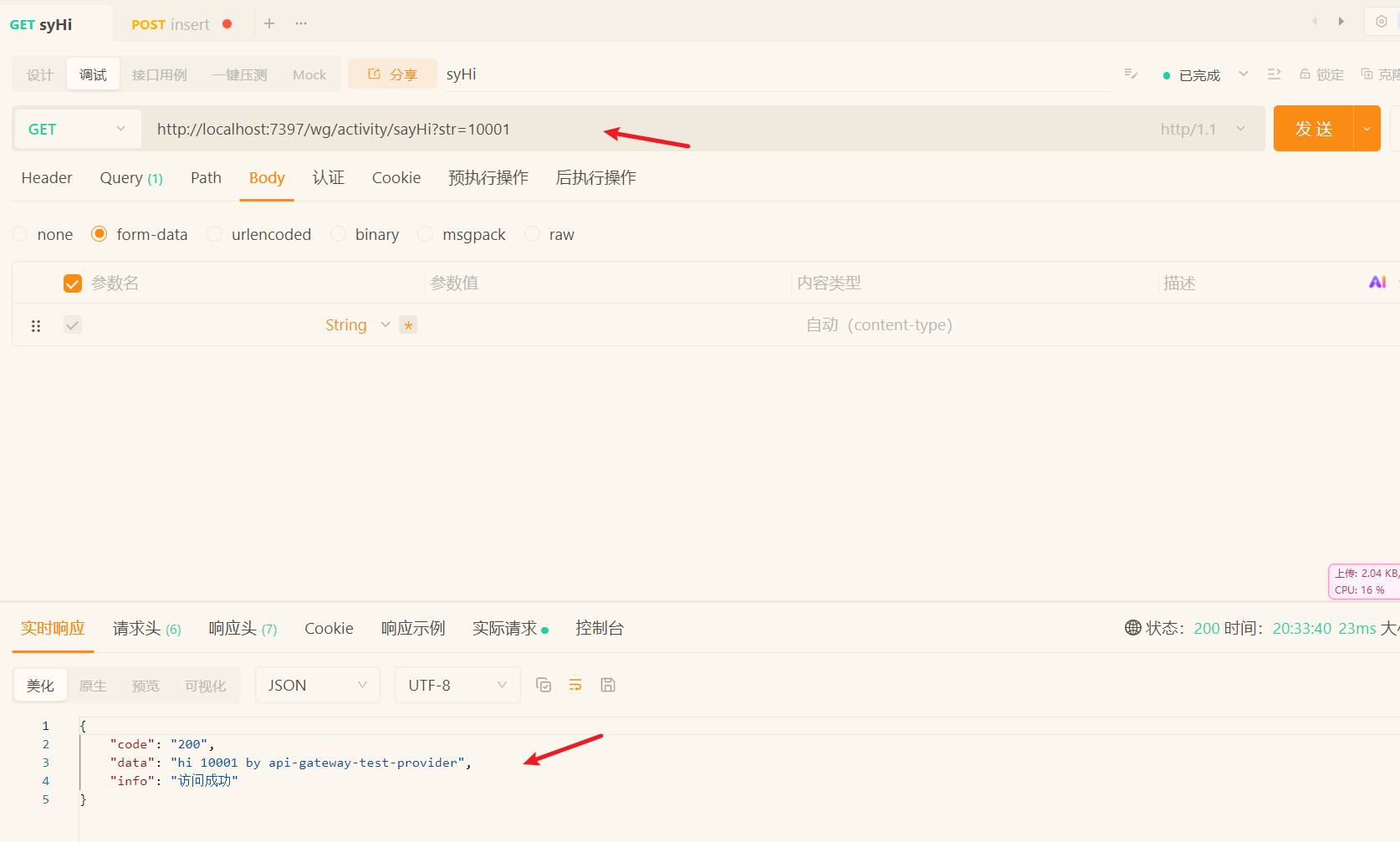Screen dimensions: 1400x842
Task: Select the raw body type radio
Action: (533, 234)
